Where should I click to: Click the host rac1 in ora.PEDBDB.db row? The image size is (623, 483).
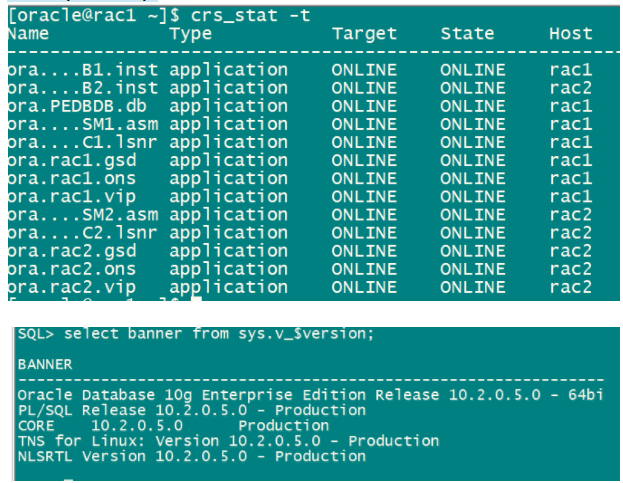(571, 106)
